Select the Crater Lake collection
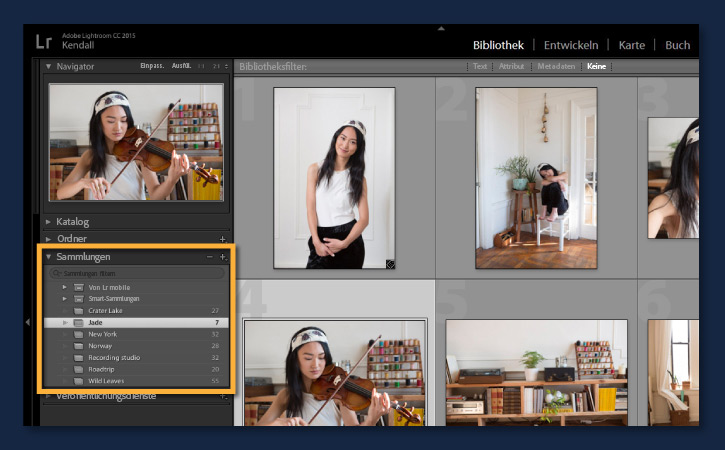 (x=136, y=311)
